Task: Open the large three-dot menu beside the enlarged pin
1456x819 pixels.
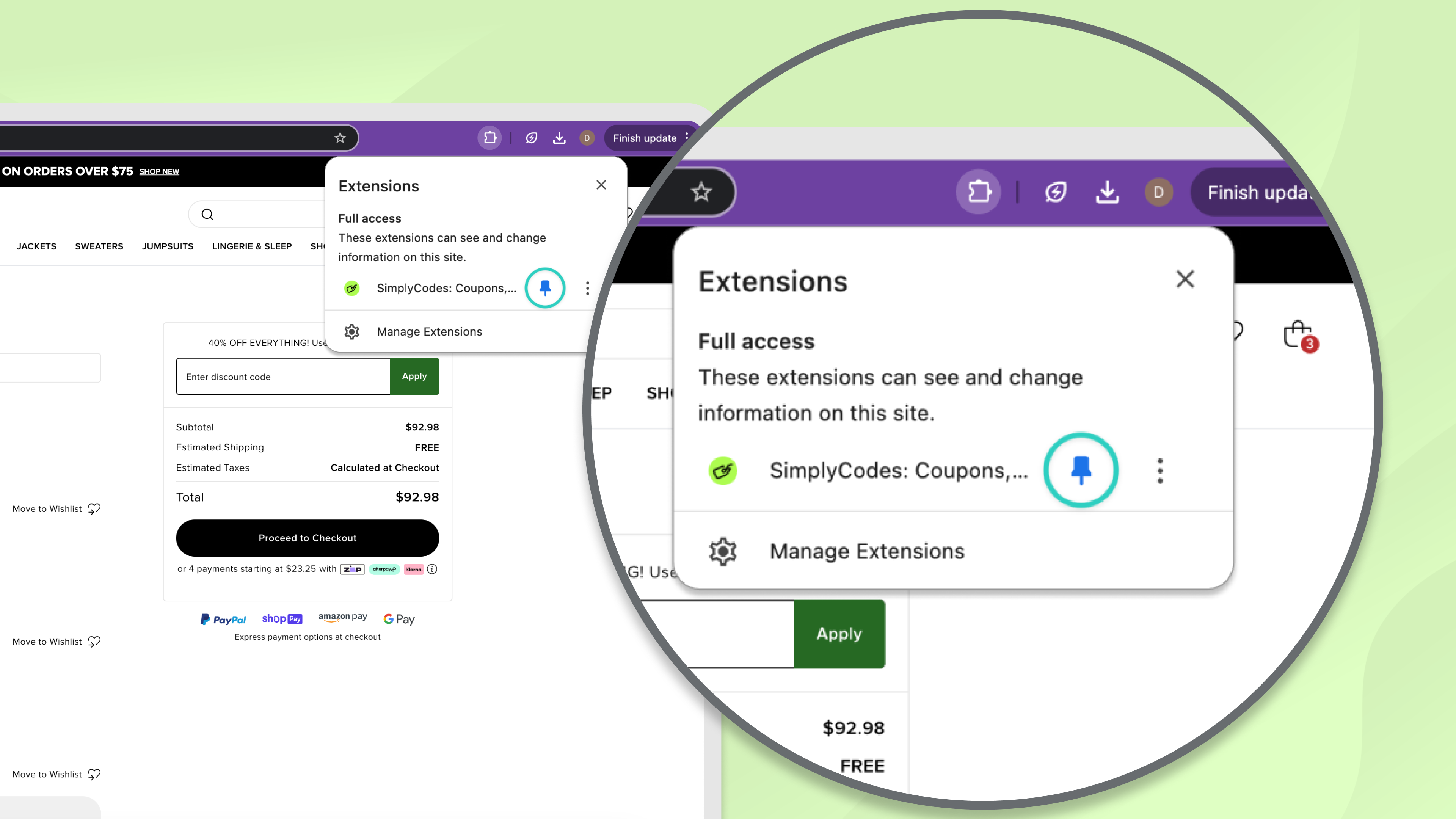Action: [x=1160, y=470]
